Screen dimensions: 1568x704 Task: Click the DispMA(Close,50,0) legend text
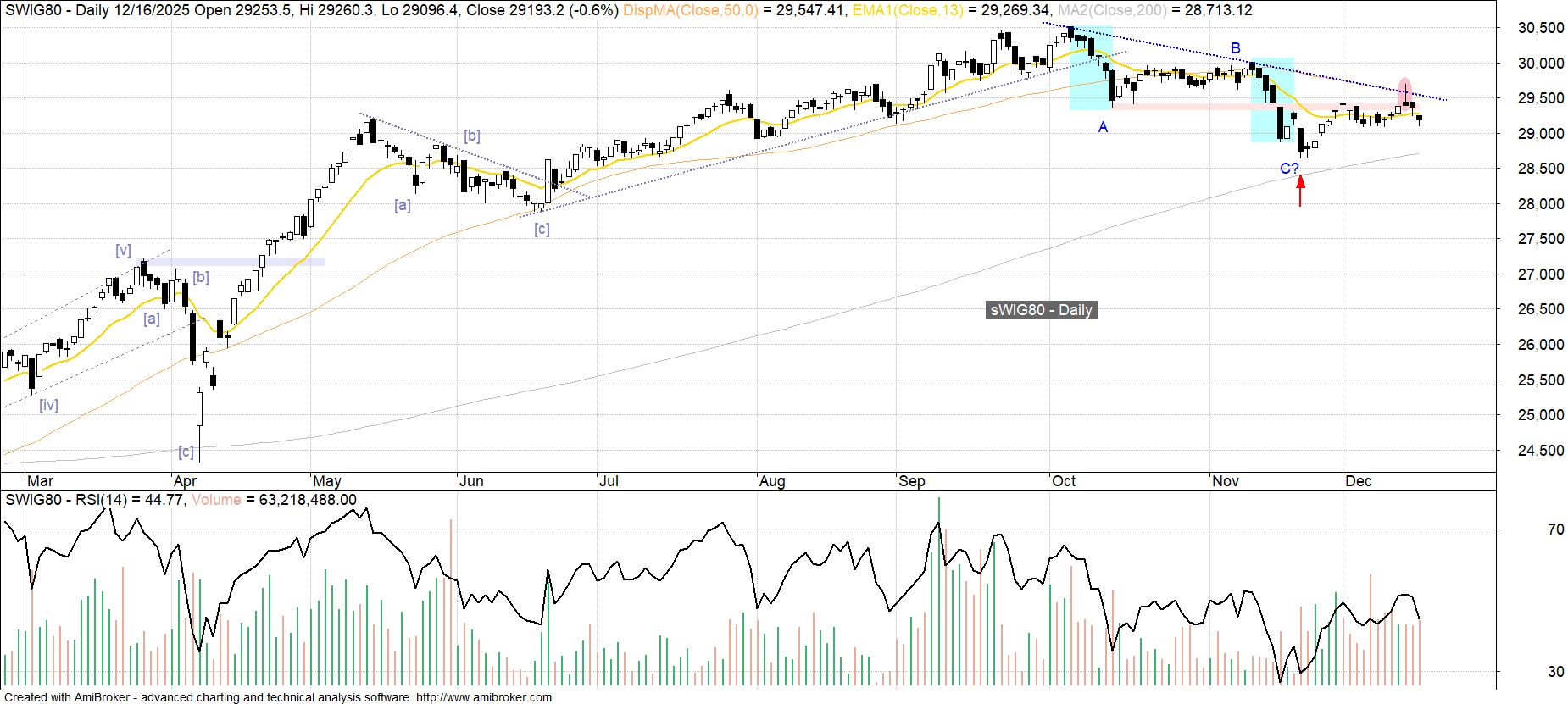690,10
